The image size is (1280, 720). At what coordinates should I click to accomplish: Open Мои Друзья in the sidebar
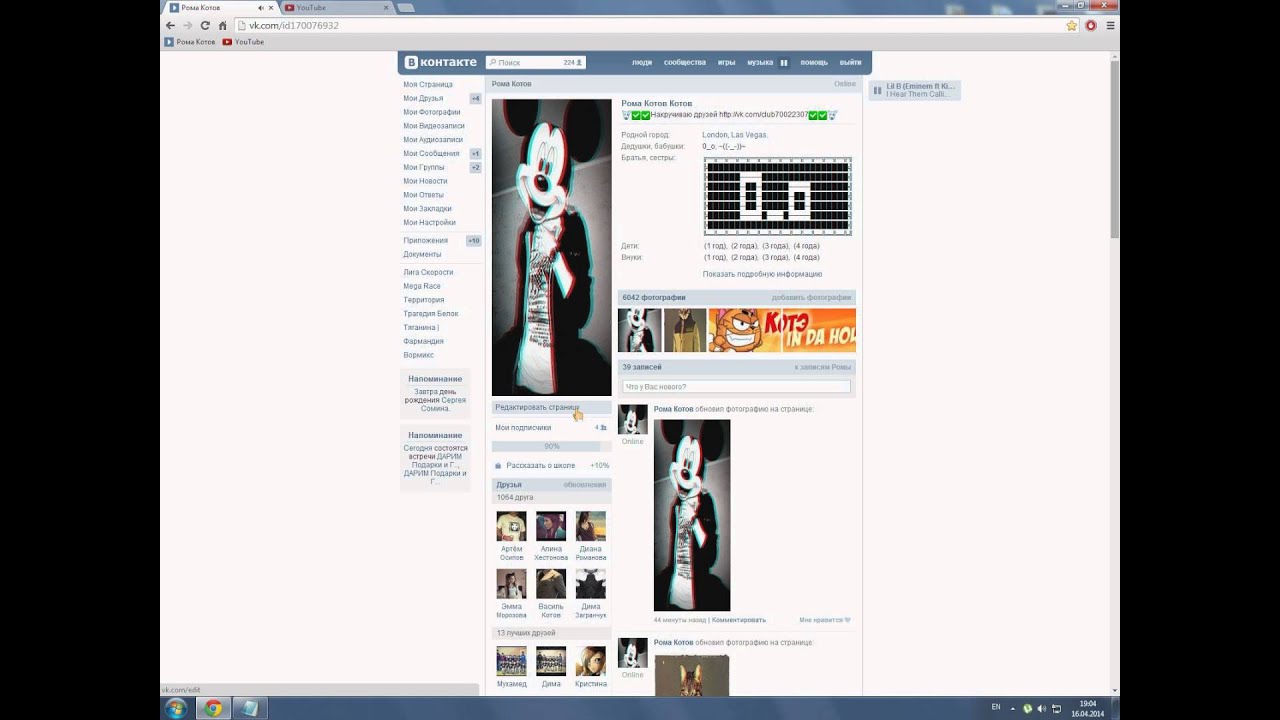(x=423, y=99)
